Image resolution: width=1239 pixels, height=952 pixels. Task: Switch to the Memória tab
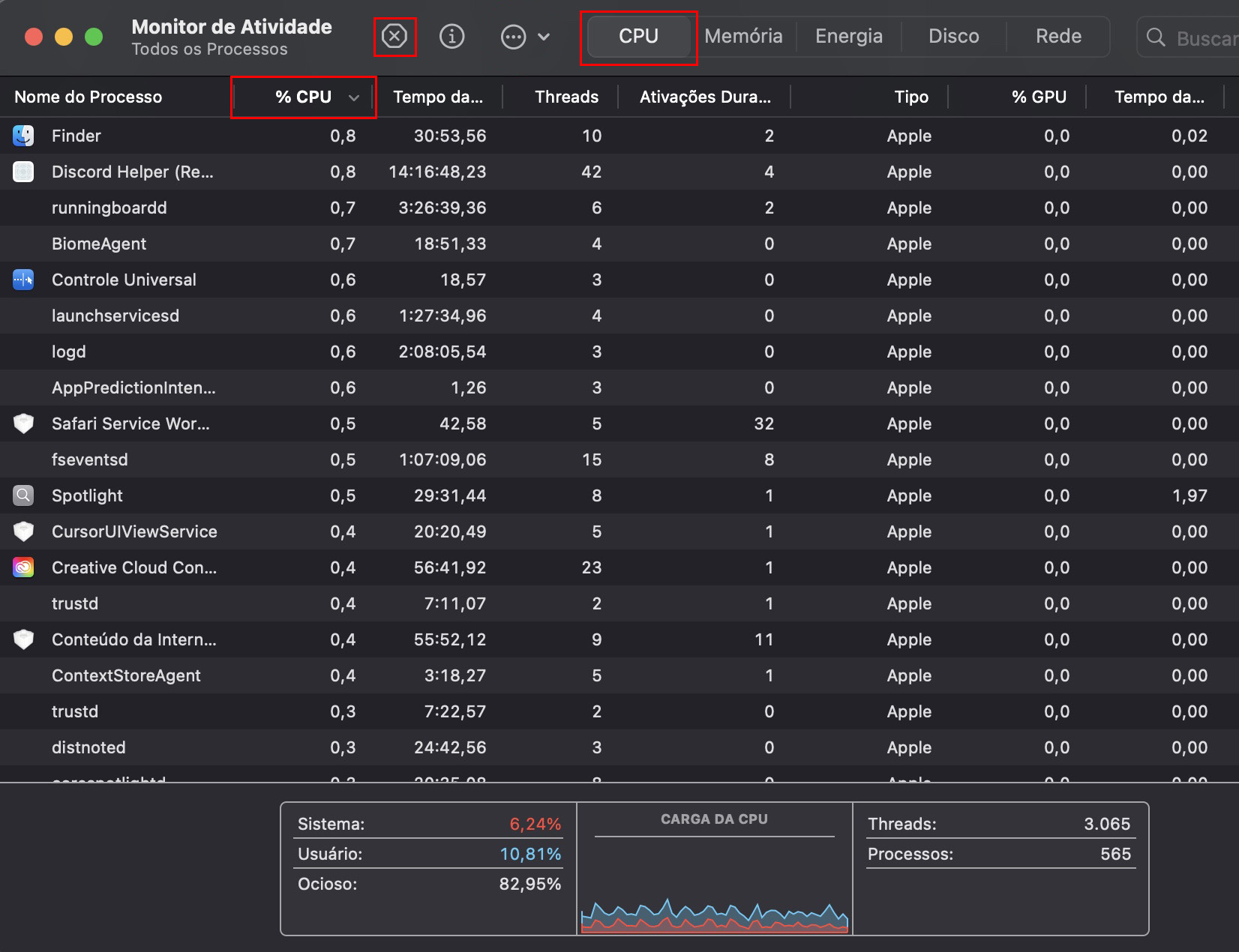coord(743,36)
